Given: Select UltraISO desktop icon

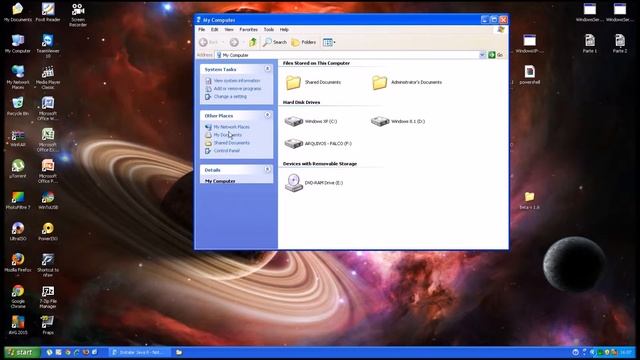Looking at the screenshot, I should [18, 231].
